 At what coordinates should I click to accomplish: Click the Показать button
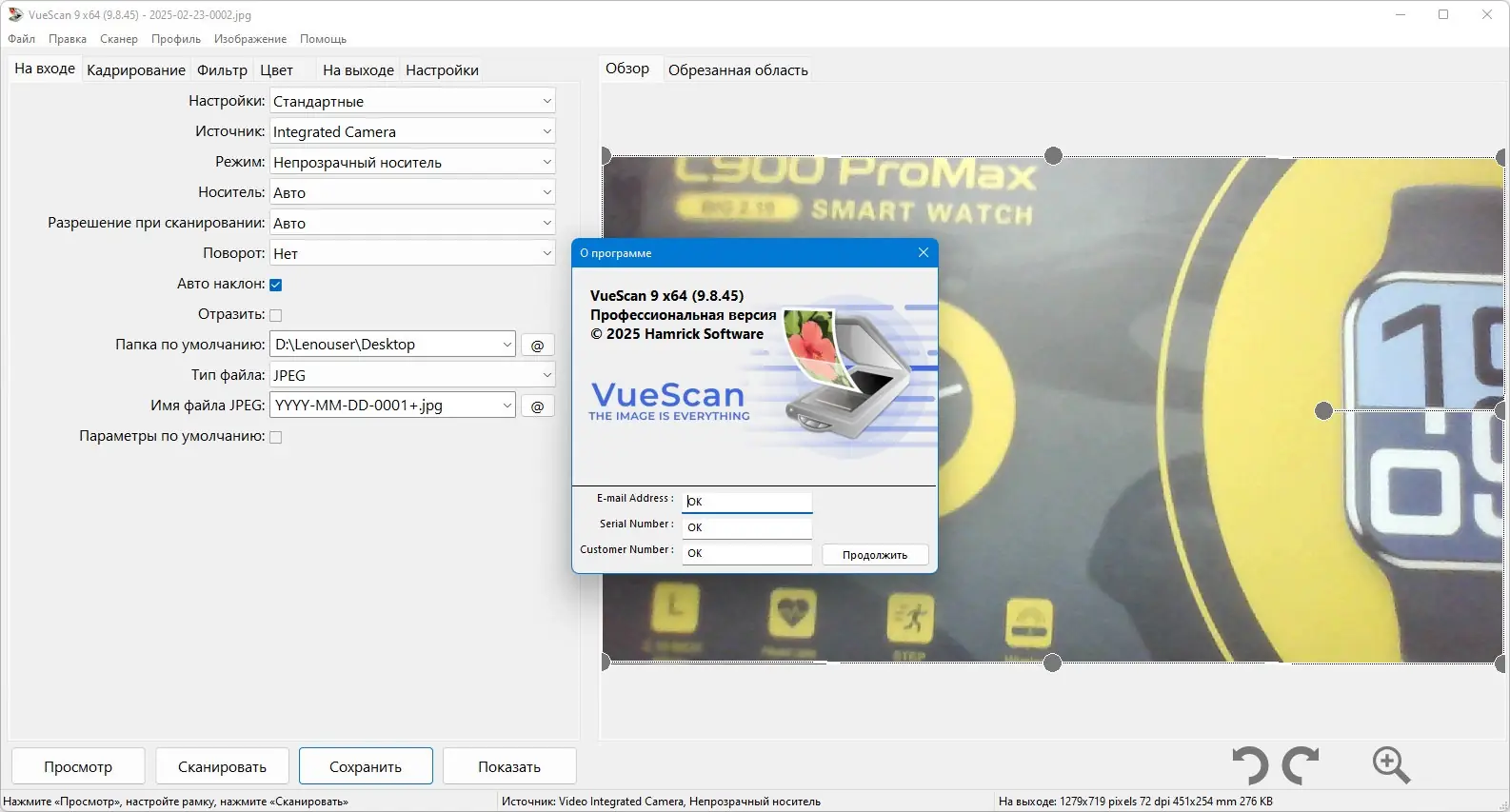click(509, 766)
